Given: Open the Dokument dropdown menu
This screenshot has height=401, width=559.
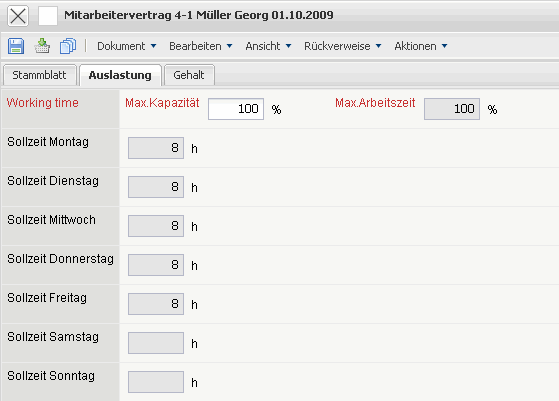Looking at the screenshot, I should (x=127, y=46).
